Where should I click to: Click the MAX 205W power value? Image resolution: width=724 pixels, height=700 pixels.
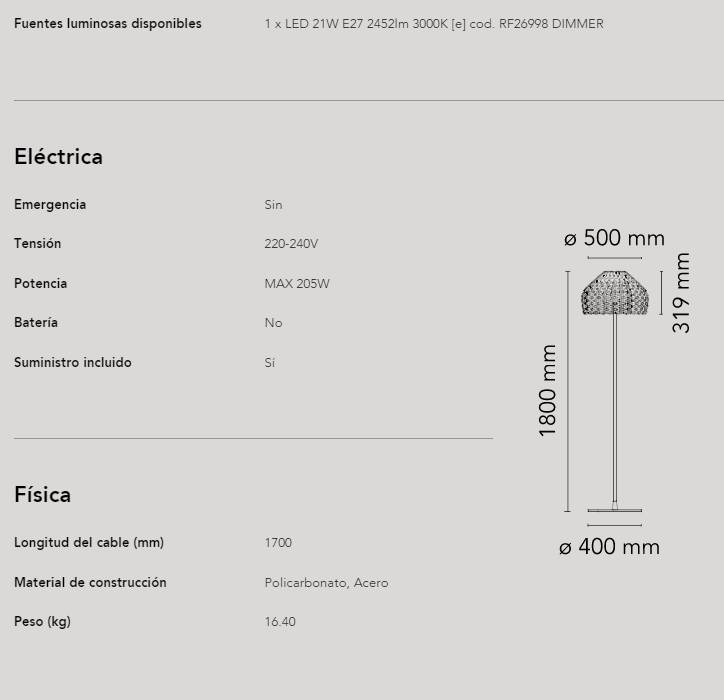297,284
